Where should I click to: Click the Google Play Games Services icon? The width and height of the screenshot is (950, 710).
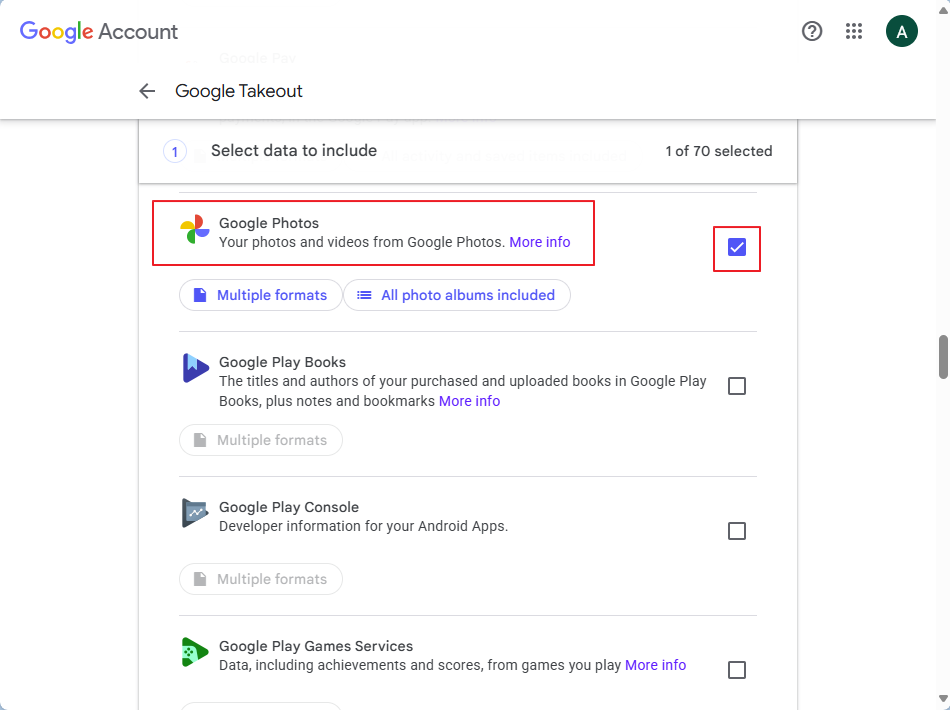pos(195,652)
